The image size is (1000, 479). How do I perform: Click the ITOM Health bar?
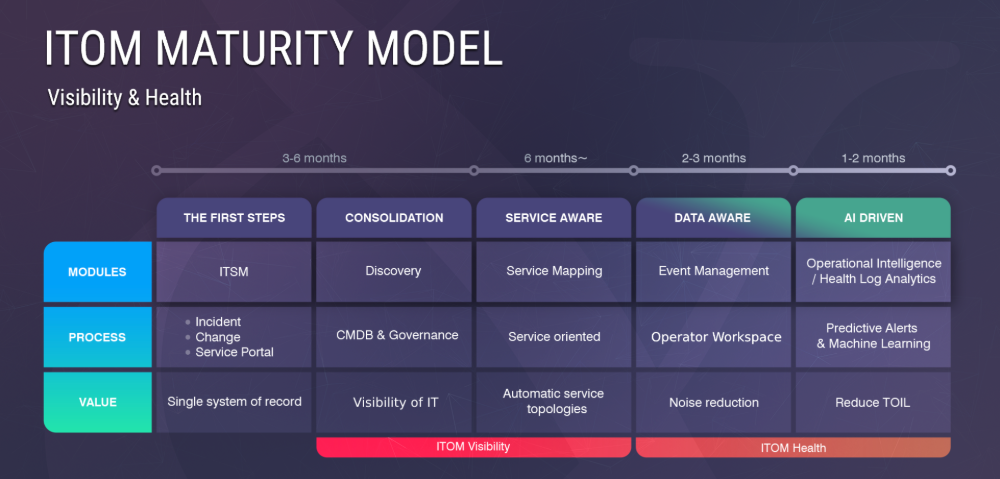click(x=793, y=447)
